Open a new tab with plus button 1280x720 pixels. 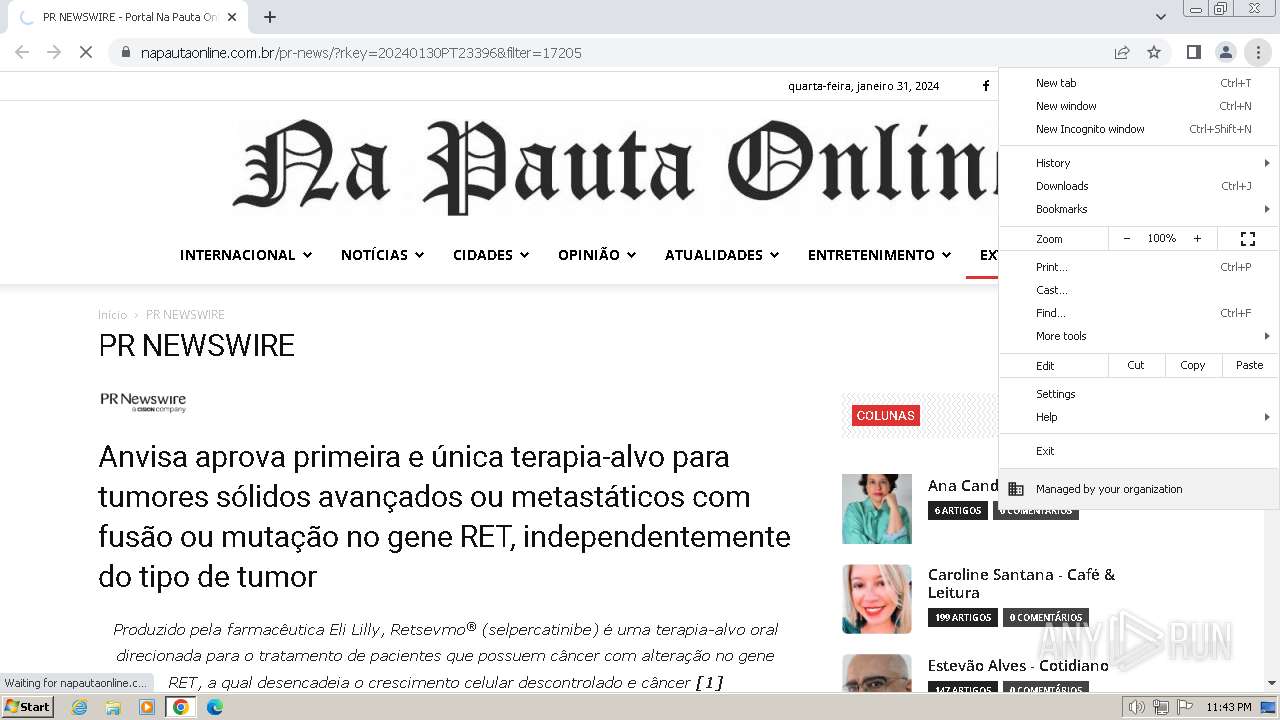(x=270, y=17)
